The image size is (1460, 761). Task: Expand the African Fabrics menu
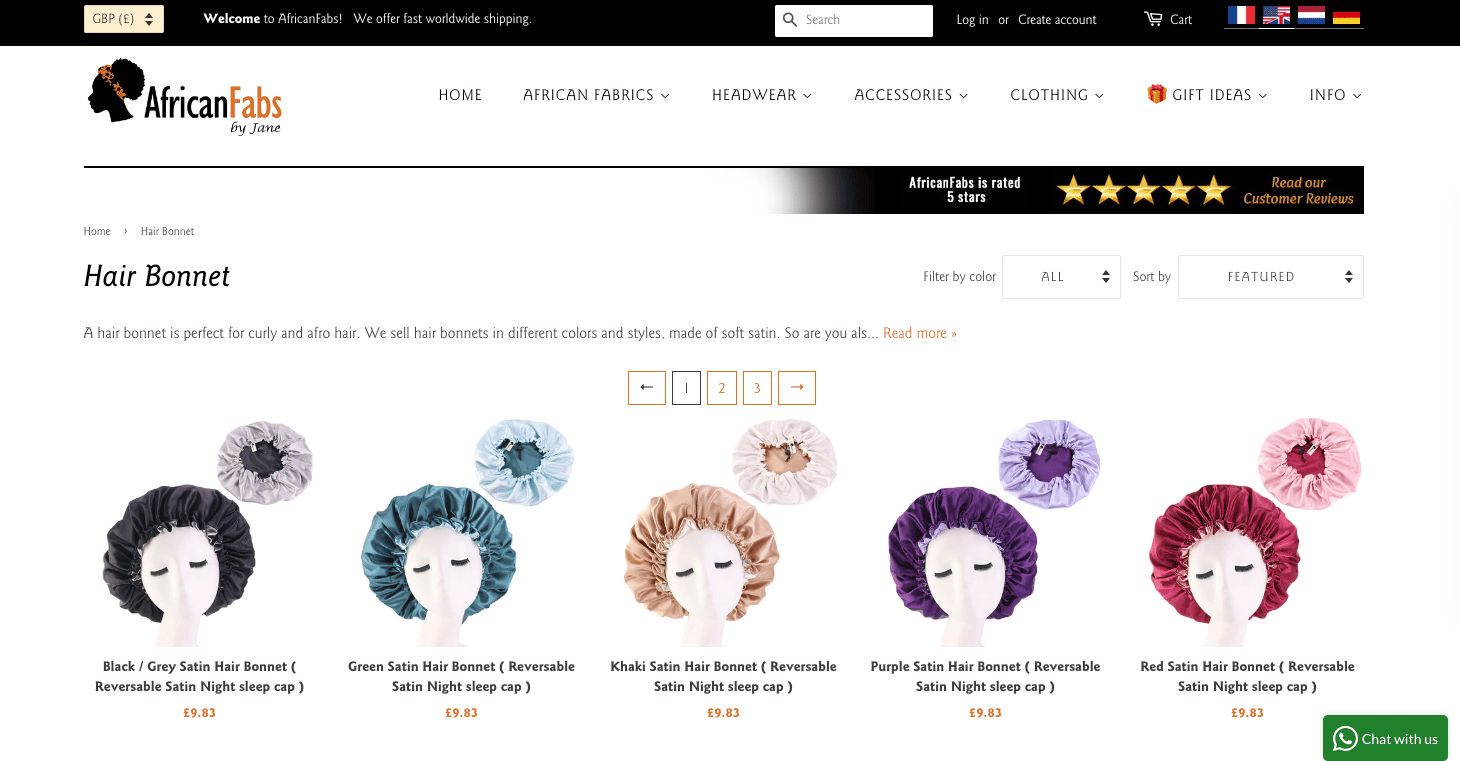(596, 95)
